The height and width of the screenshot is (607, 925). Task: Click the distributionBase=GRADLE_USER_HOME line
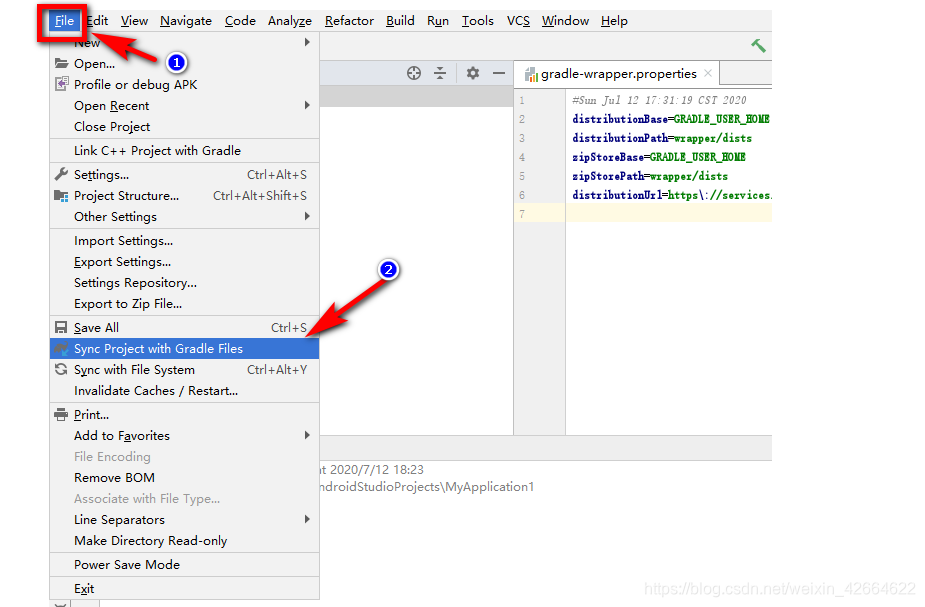click(x=671, y=119)
